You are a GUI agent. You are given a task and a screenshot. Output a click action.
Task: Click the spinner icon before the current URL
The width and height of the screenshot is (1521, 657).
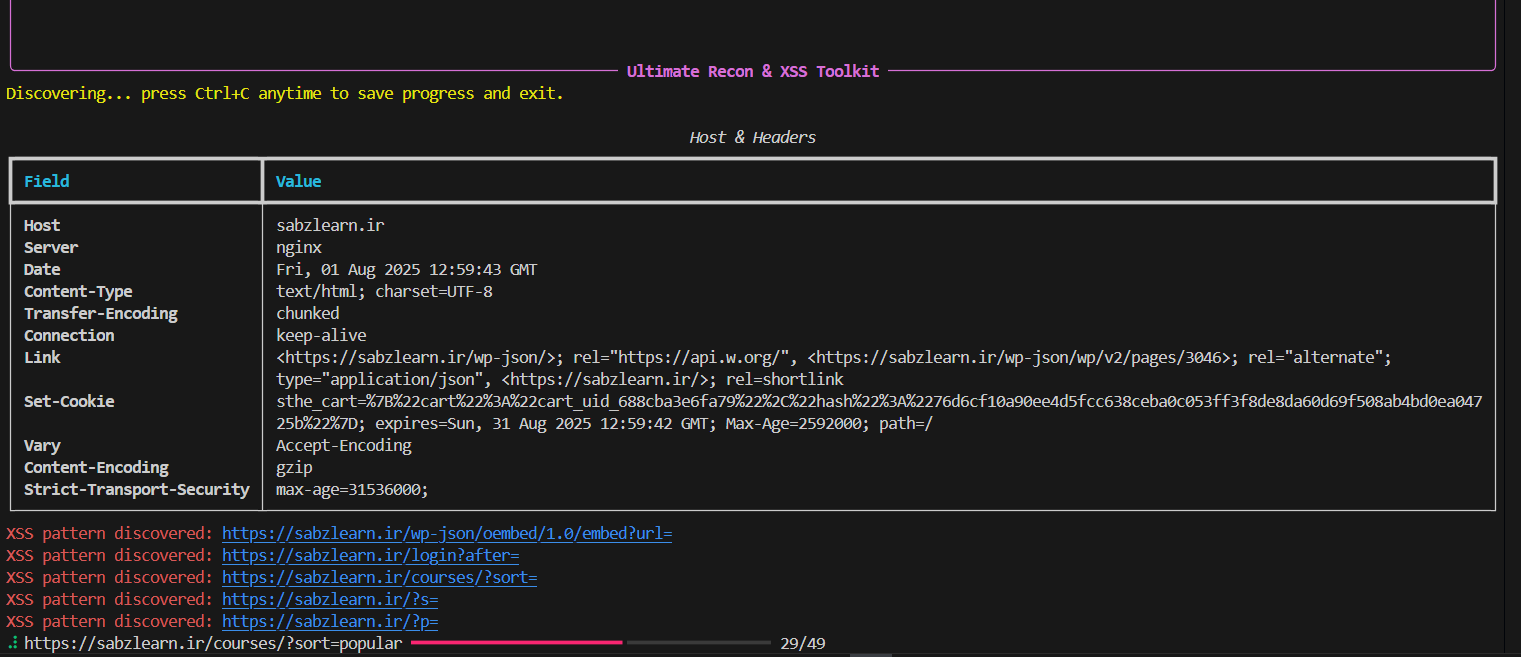point(12,643)
